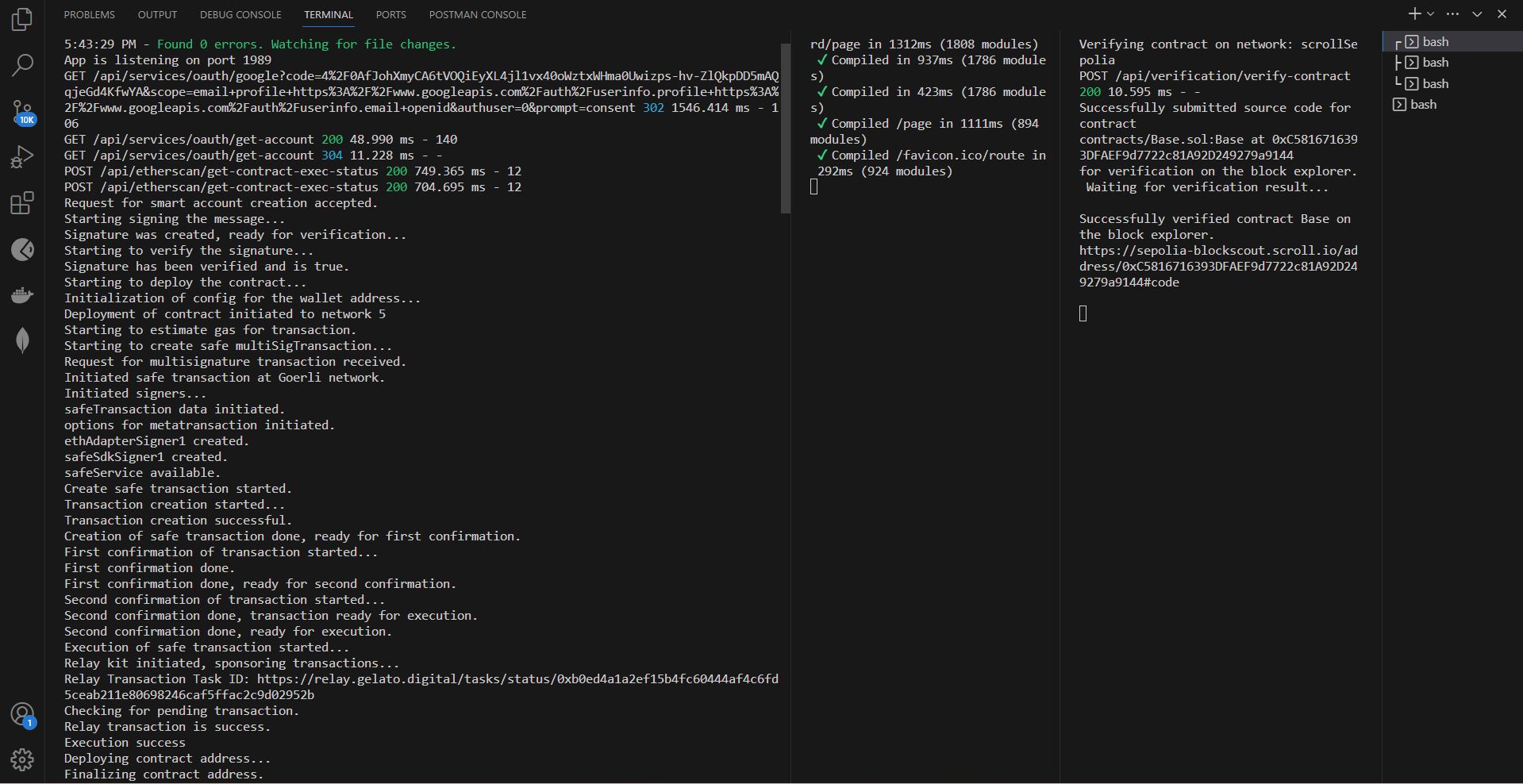The image size is (1523, 784).
Task: Click 'App is listening on port 1989' line
Action: pos(167,60)
